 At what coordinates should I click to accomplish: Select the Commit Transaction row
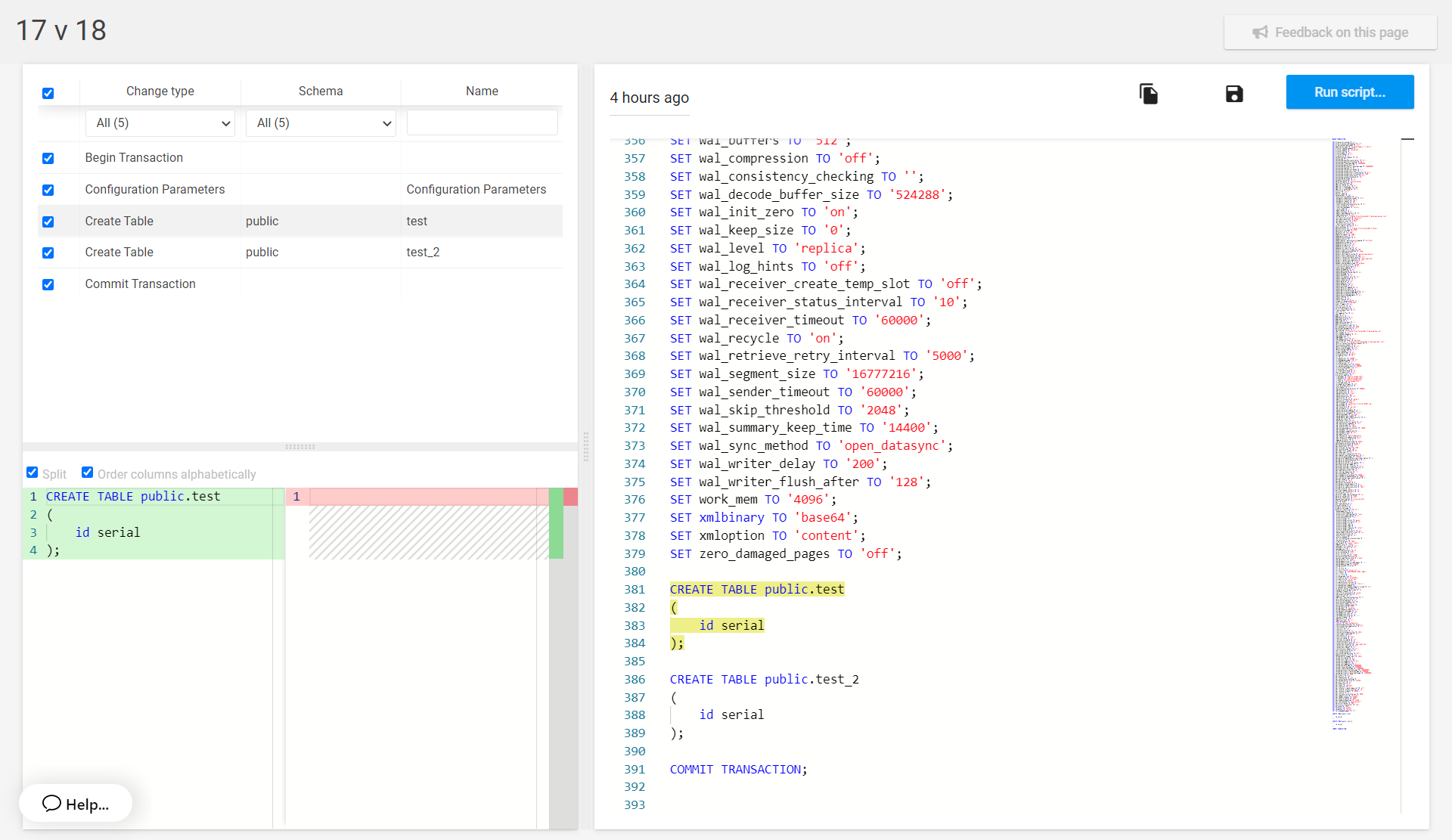(x=141, y=284)
